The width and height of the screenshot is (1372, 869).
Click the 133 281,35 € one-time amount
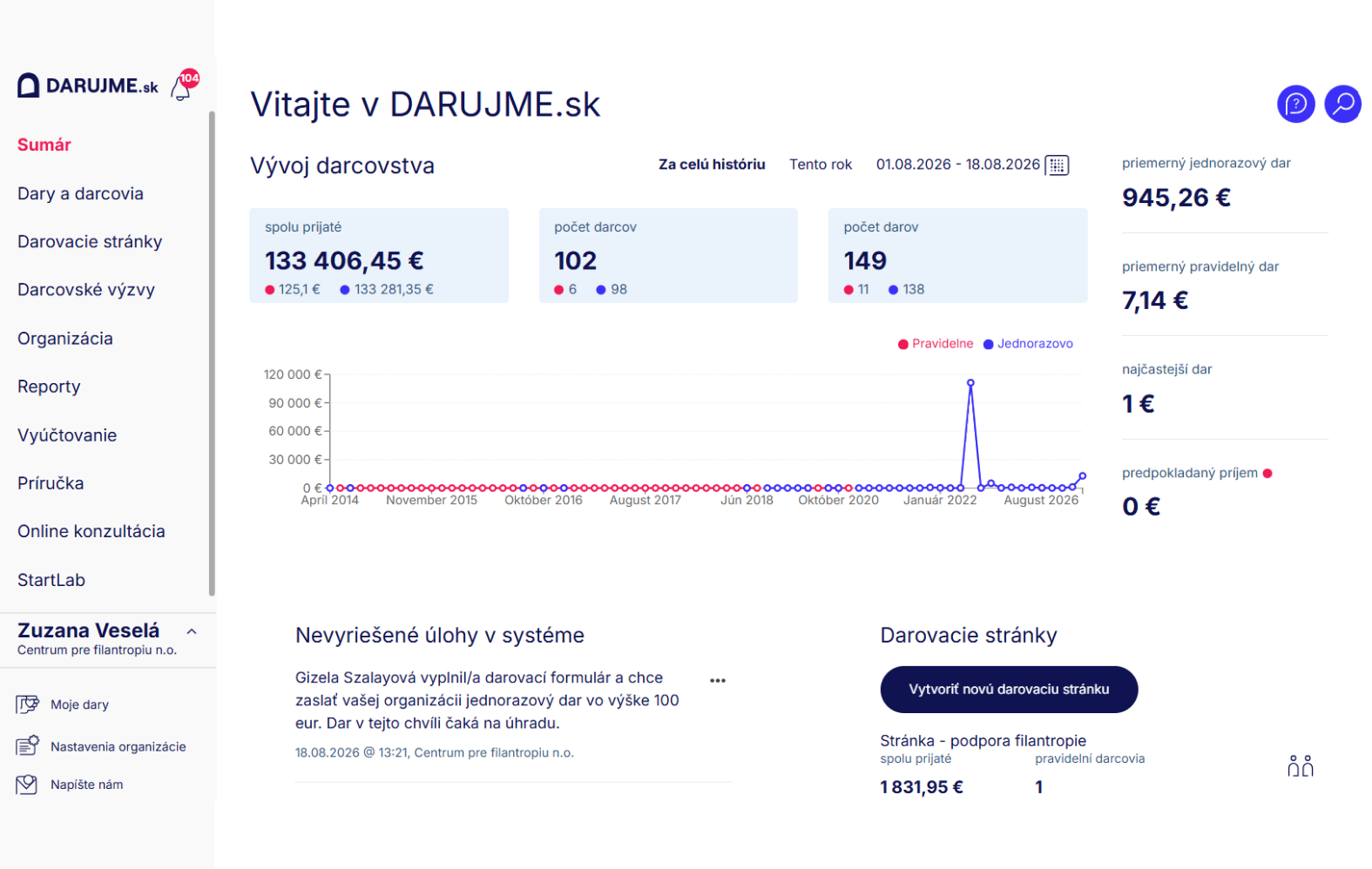pyautogui.click(x=394, y=290)
